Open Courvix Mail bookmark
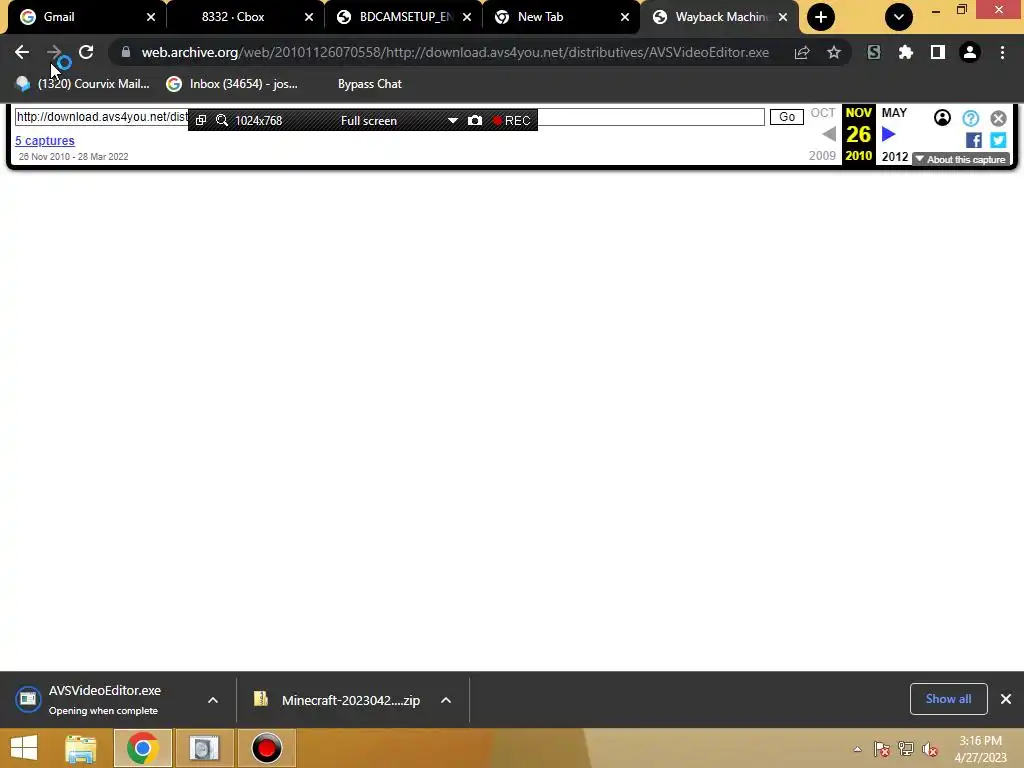The width and height of the screenshot is (1024, 768). tap(82, 84)
